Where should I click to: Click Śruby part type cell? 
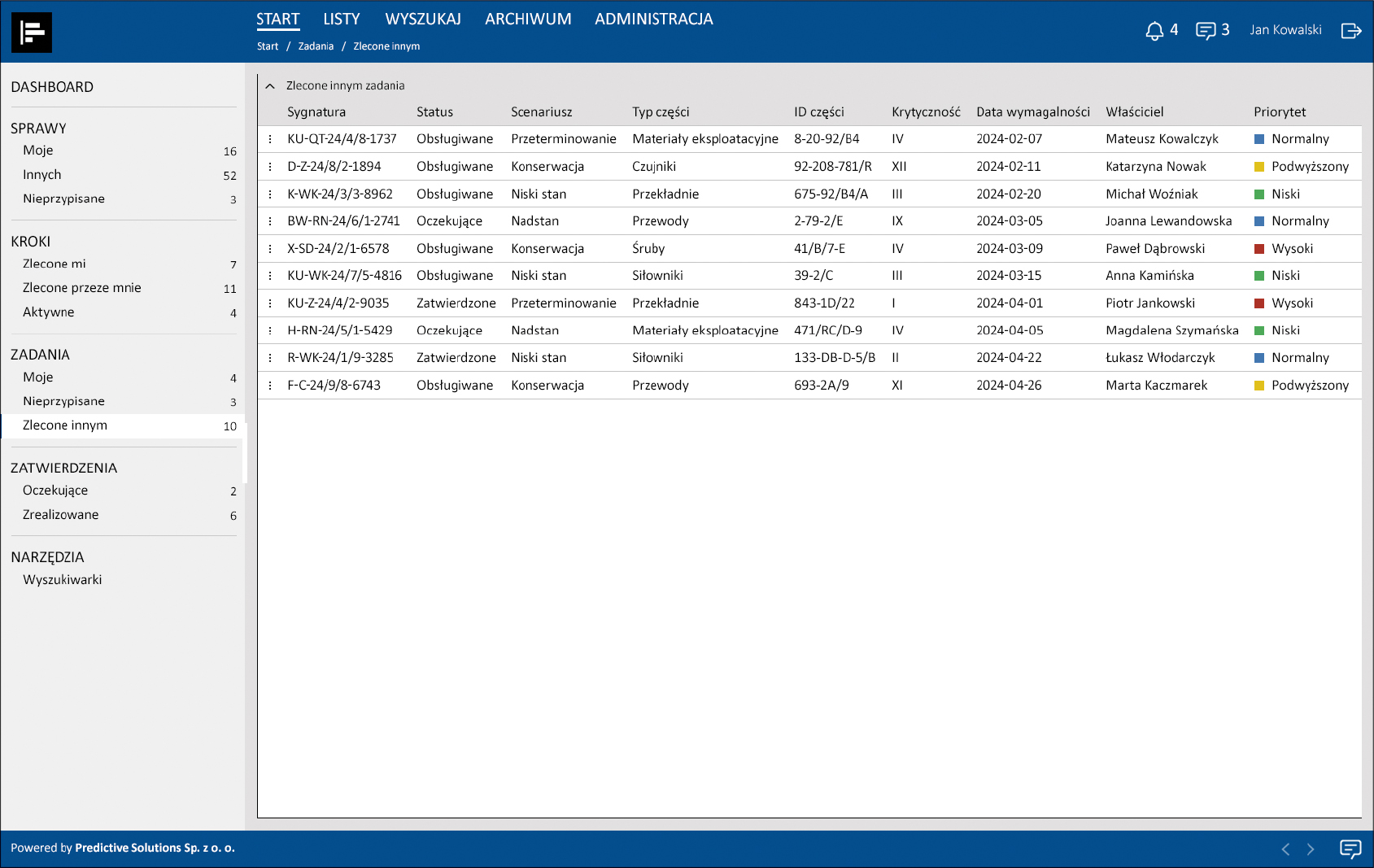[648, 249]
